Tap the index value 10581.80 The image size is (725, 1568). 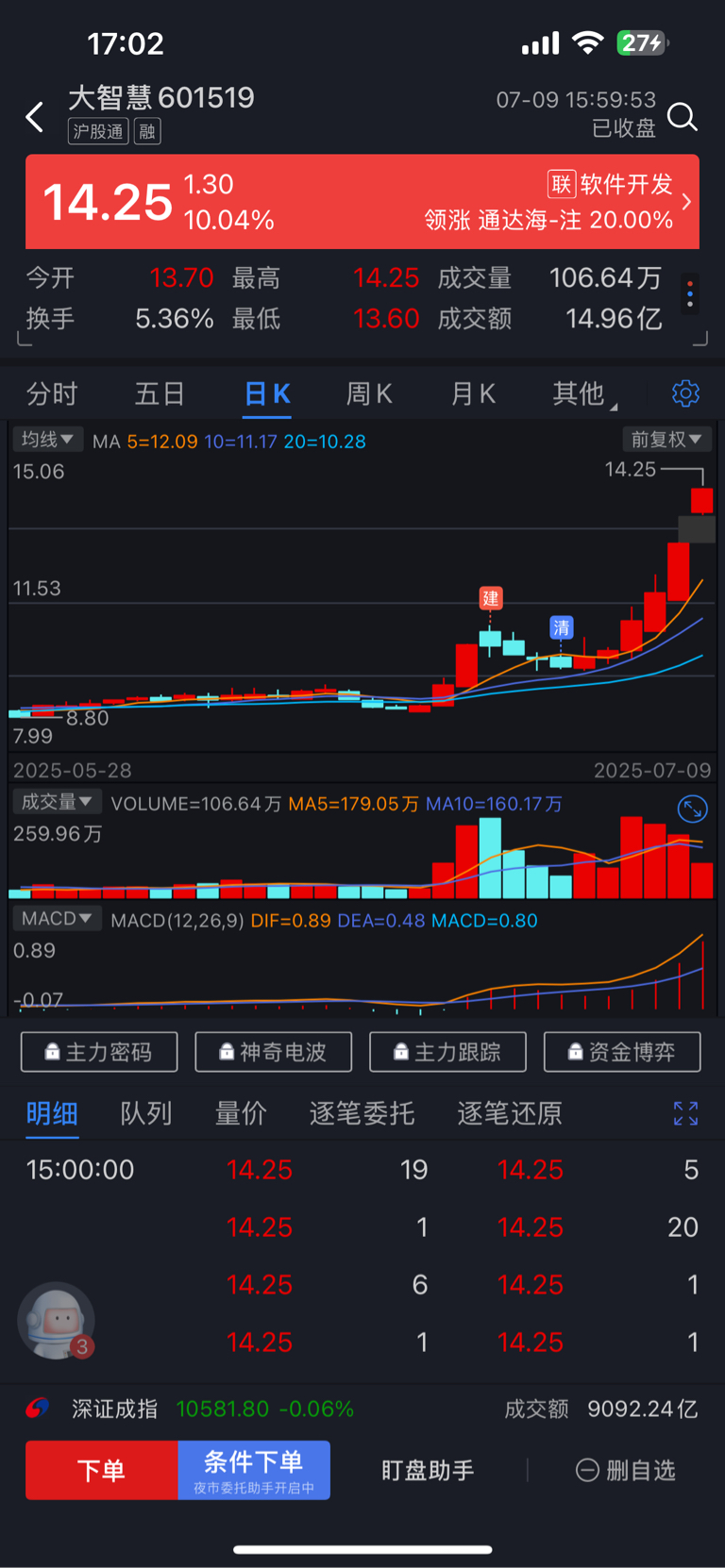click(x=223, y=1409)
